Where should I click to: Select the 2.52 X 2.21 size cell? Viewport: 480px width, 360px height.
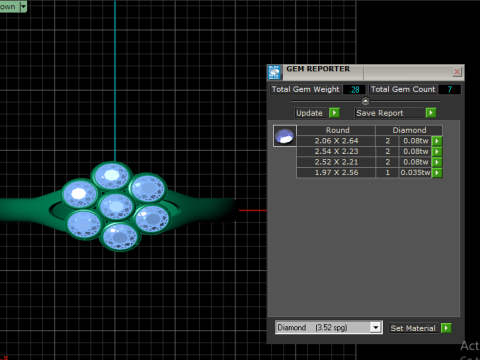[x=336, y=162]
